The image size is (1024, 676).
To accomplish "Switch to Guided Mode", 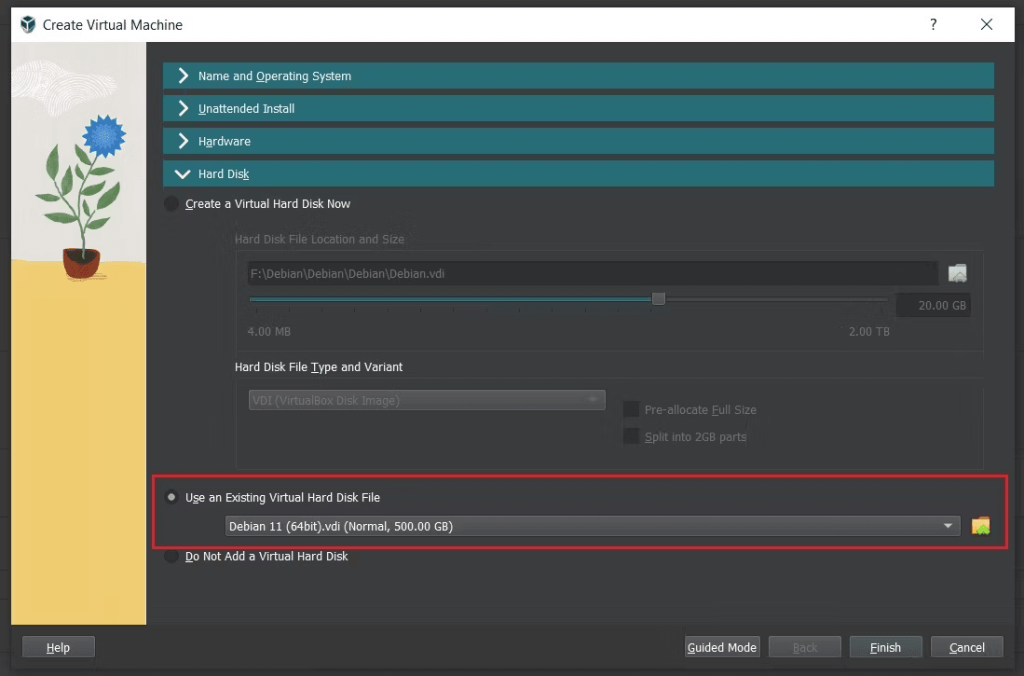I will tap(722, 646).
